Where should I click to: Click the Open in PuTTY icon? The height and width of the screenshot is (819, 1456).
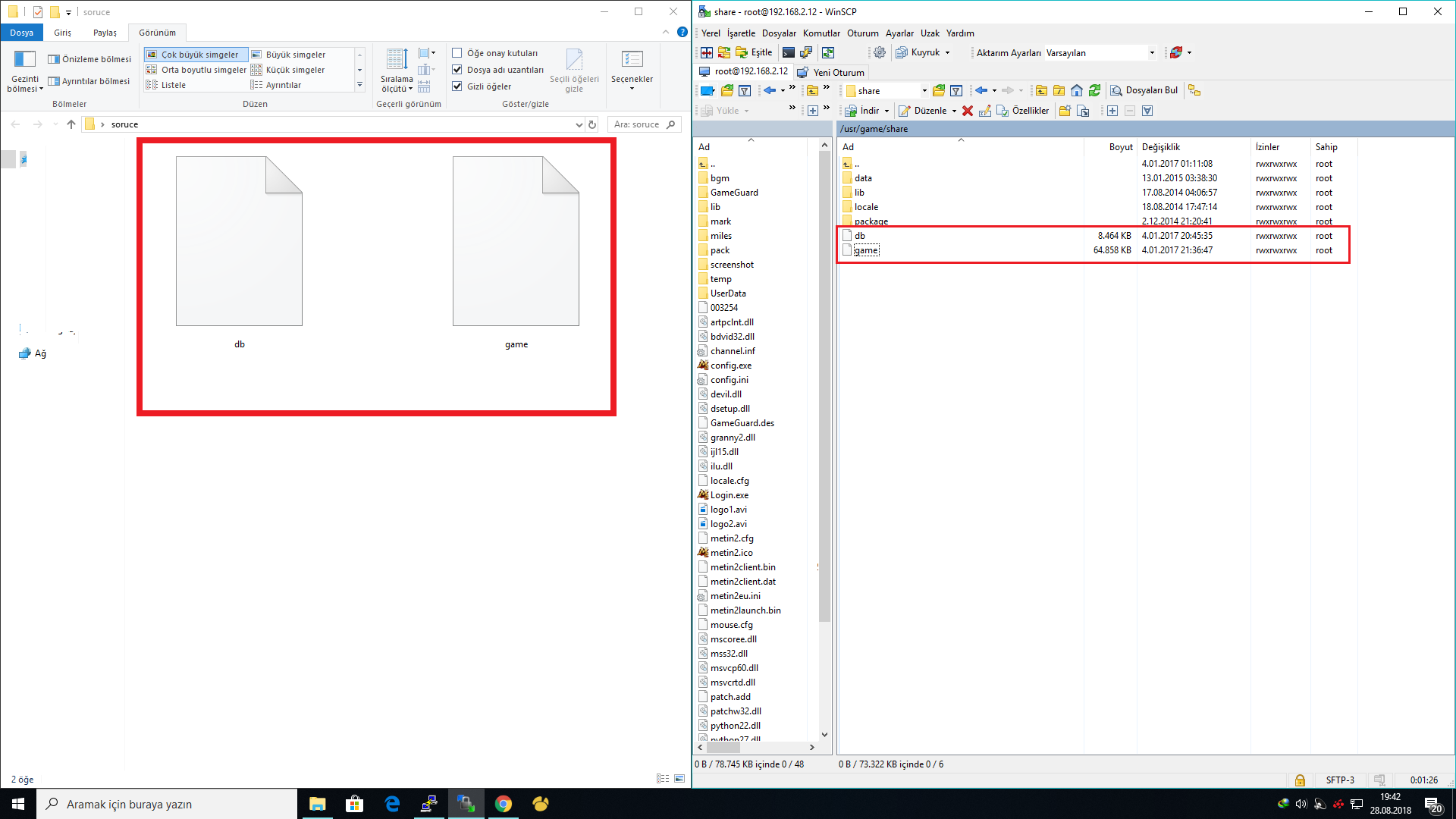[x=806, y=52]
